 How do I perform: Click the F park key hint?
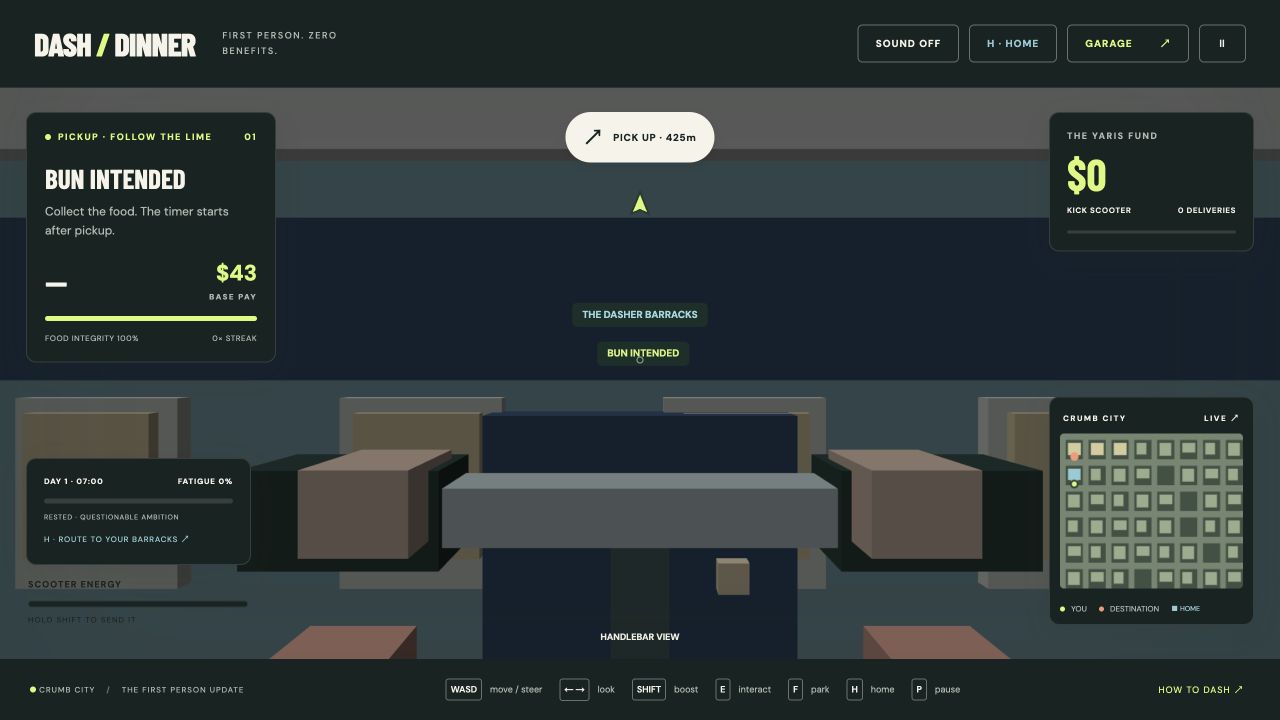795,689
